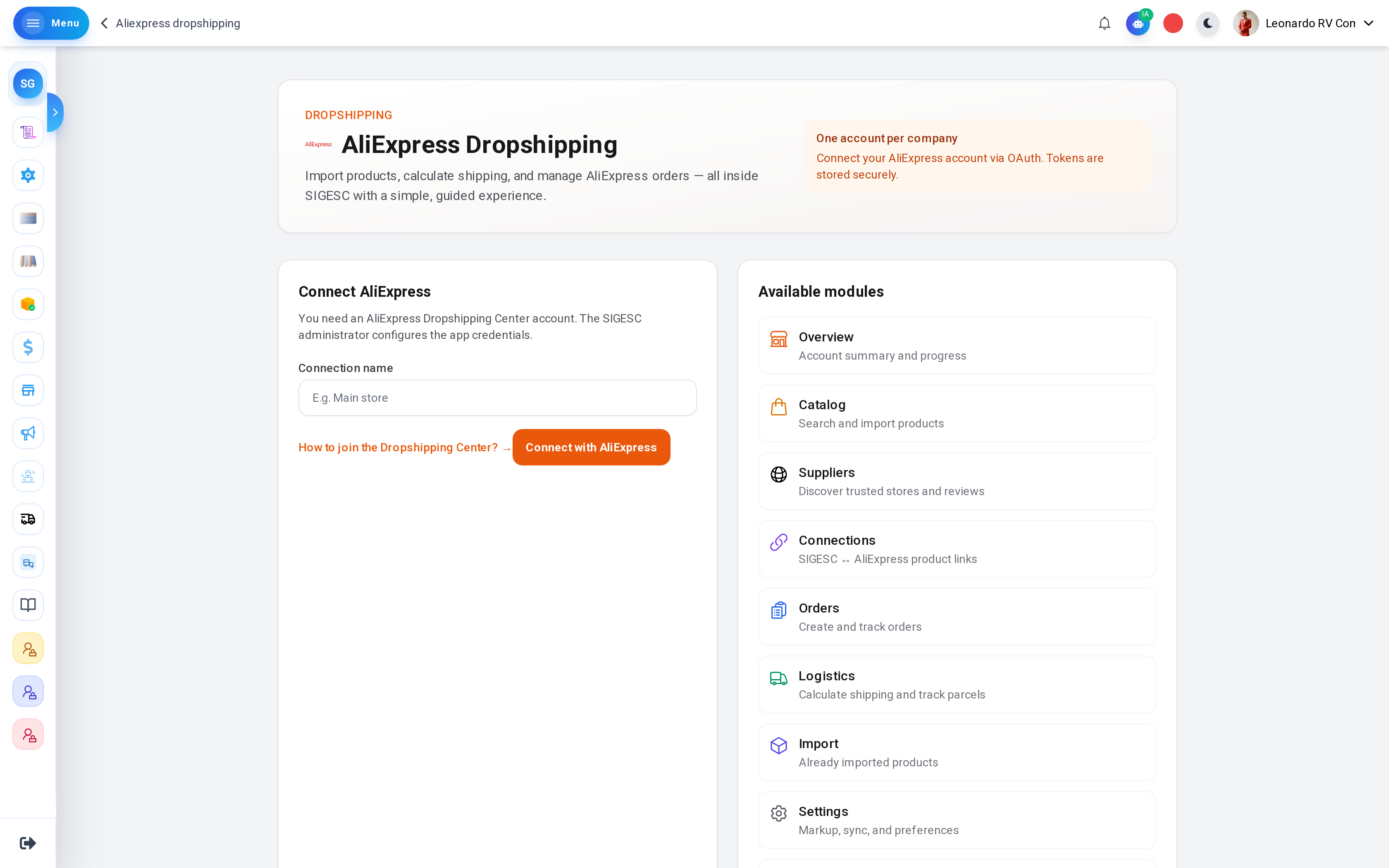Open the blue storefront sidebar icon

point(28,390)
